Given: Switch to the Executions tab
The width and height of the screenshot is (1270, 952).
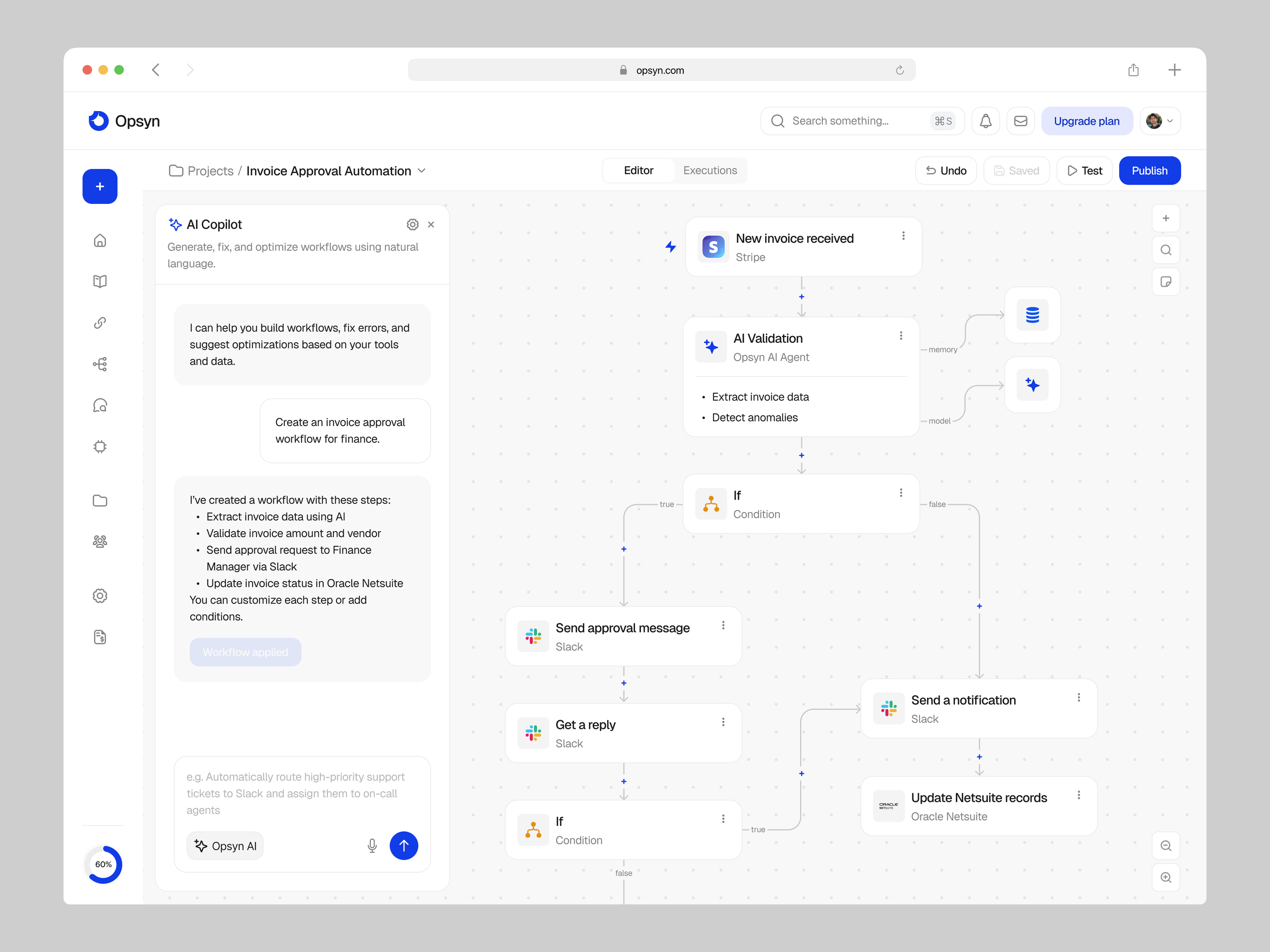Looking at the screenshot, I should pyautogui.click(x=710, y=170).
